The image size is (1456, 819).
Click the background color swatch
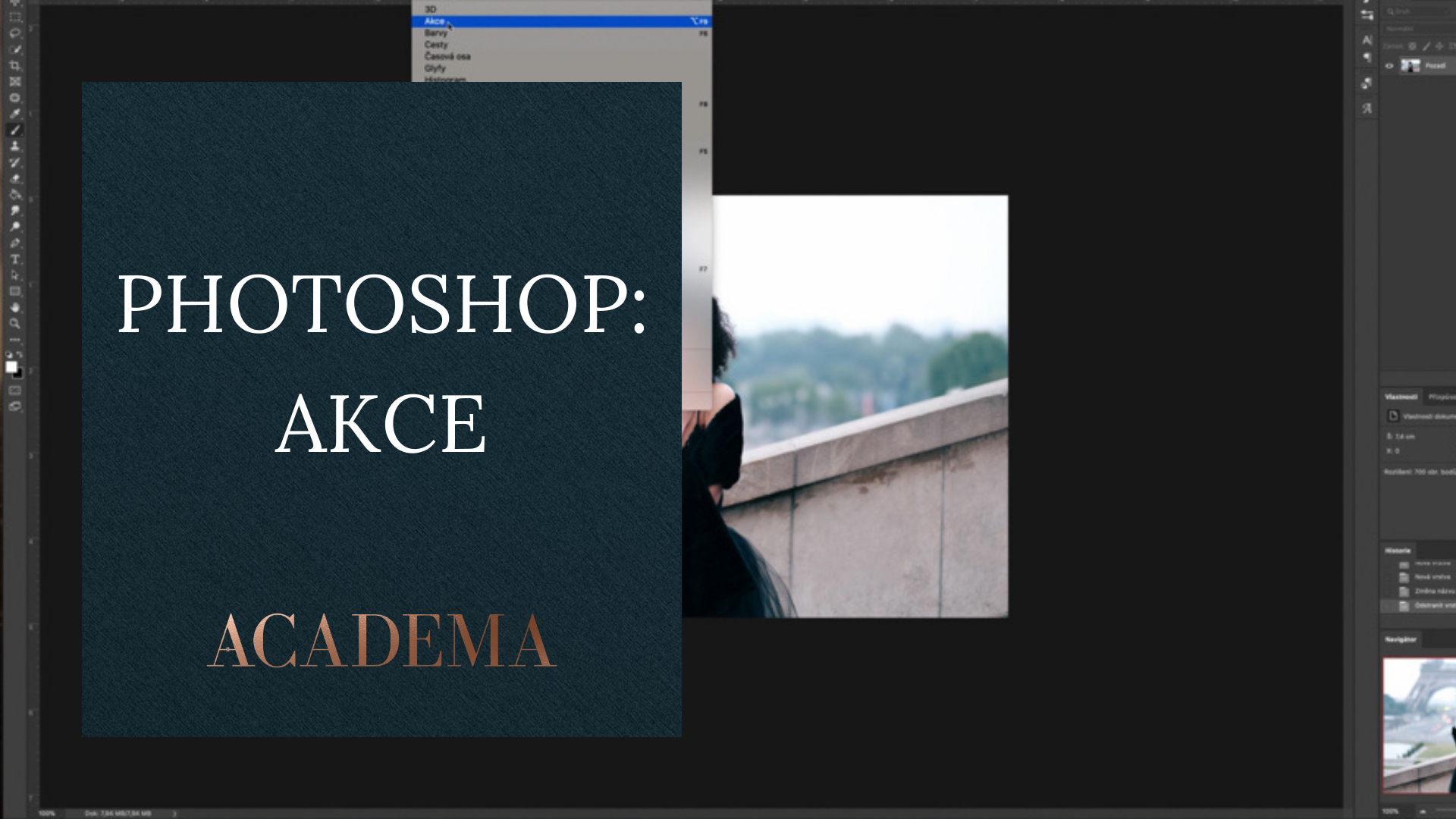[18, 374]
